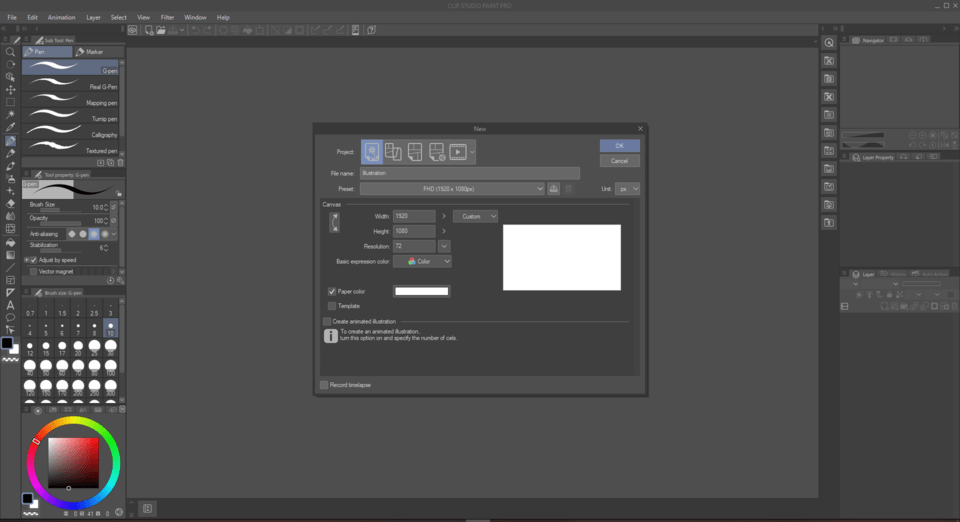Select the Operation object tool

point(10,77)
